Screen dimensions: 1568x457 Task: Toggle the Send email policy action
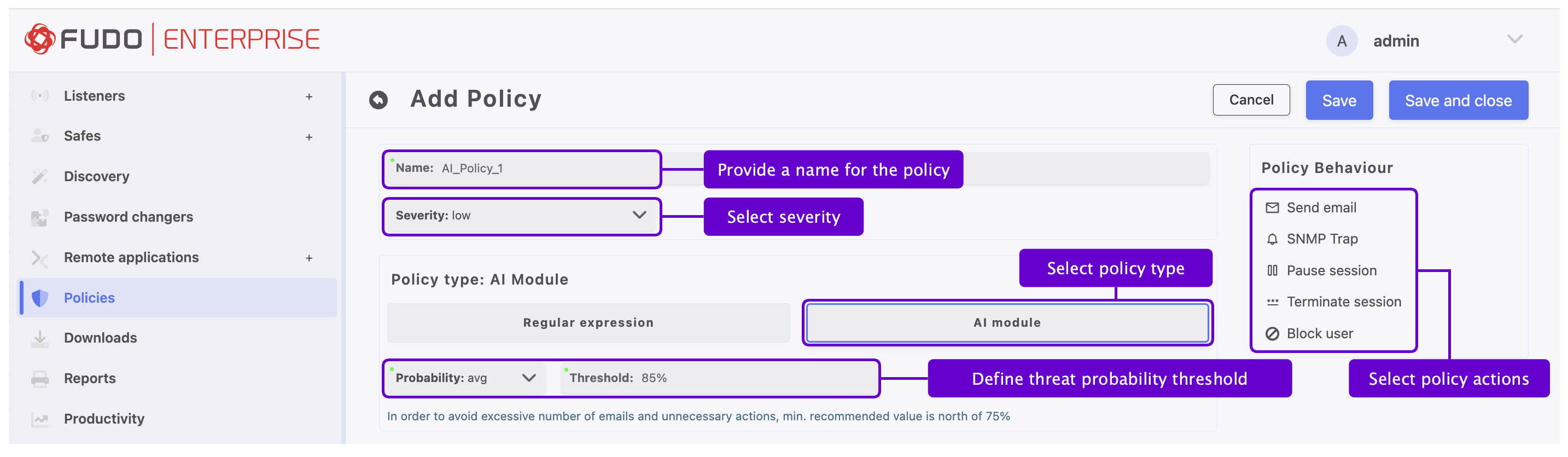point(1320,208)
